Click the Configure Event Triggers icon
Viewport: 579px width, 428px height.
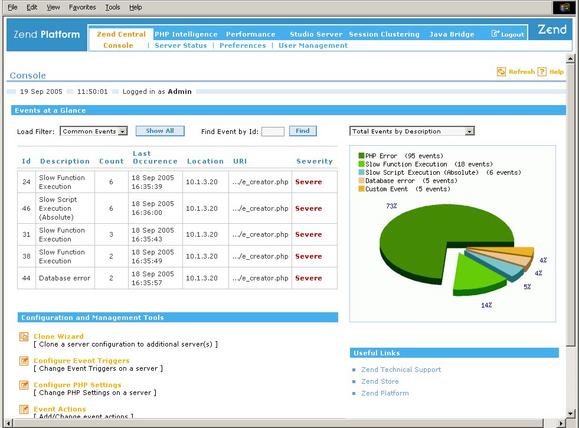click(x=24, y=361)
